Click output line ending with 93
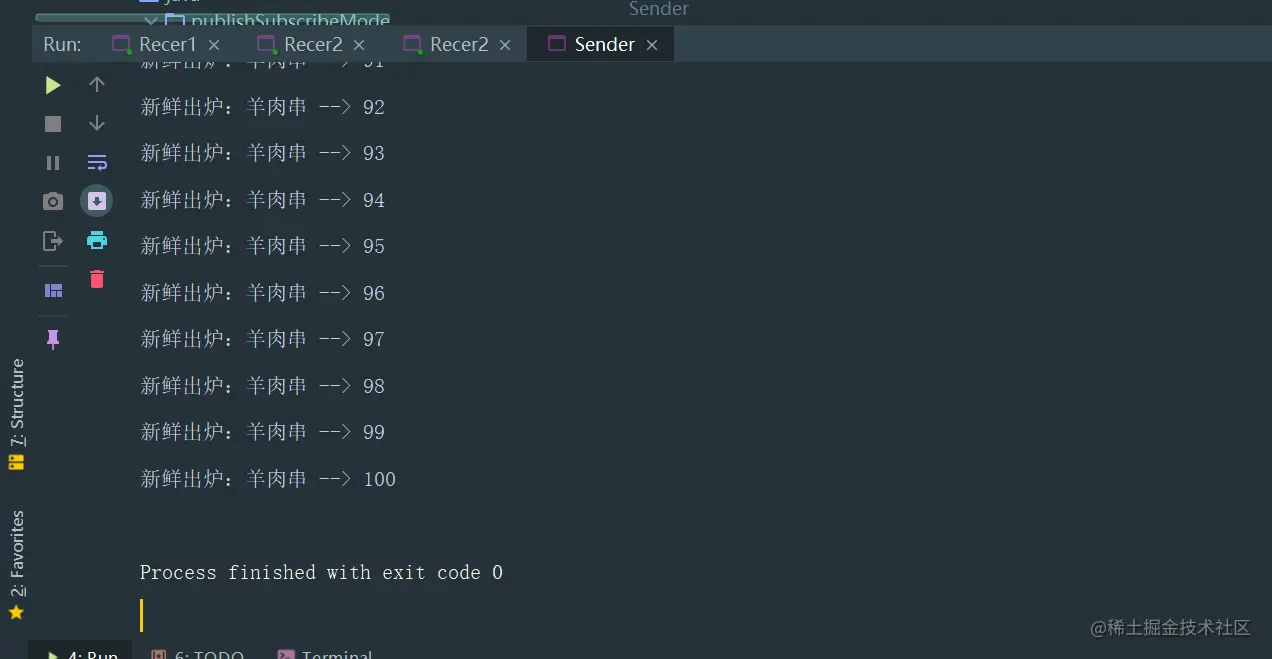The image size is (1272, 659). pyautogui.click(x=263, y=153)
